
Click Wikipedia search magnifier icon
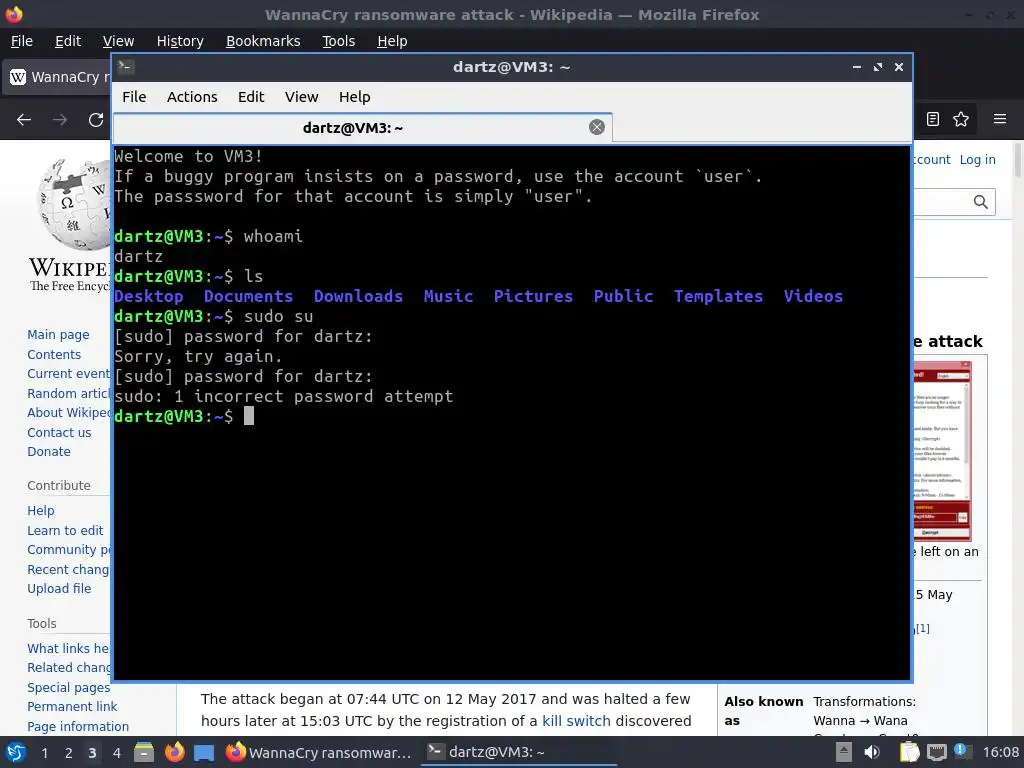click(x=980, y=202)
